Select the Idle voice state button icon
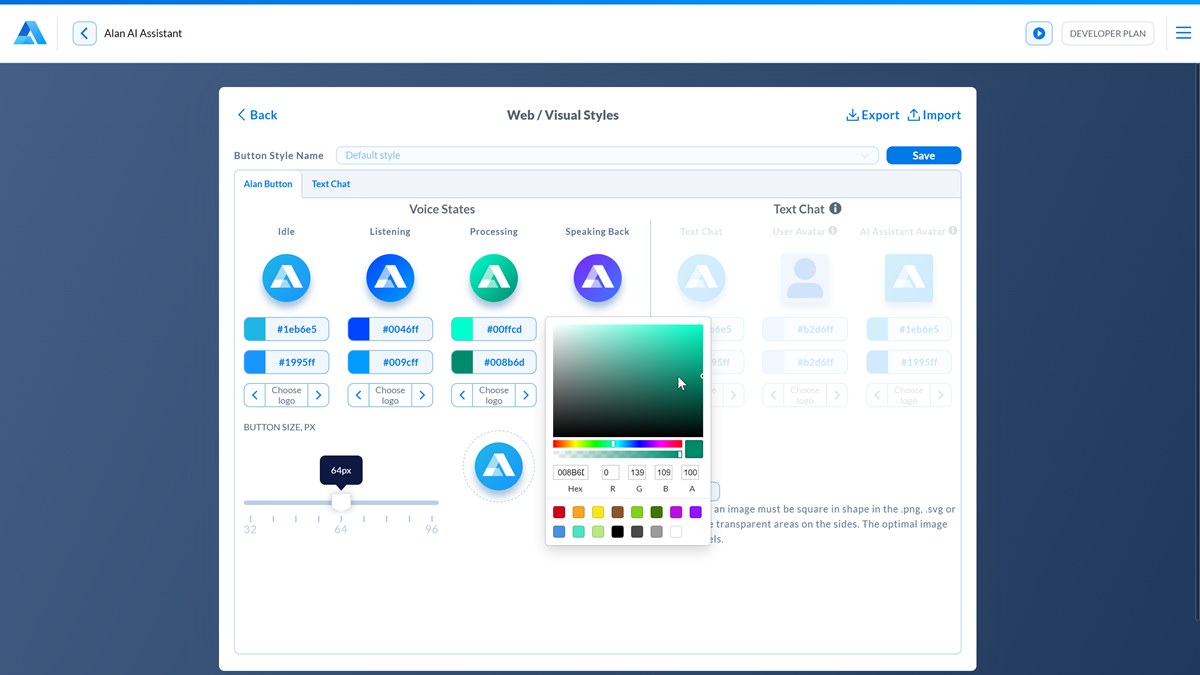This screenshot has height=675, width=1200. coord(286,278)
